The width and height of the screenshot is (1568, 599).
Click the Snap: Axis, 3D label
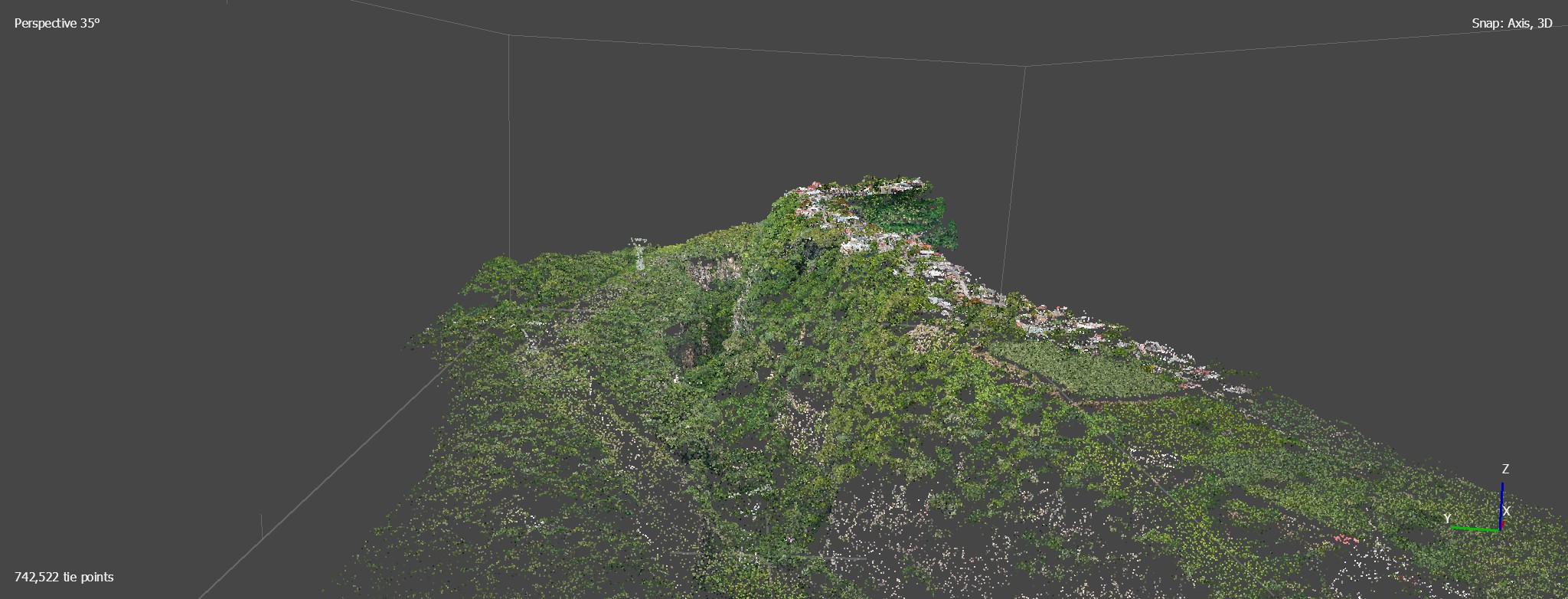pos(1511,24)
